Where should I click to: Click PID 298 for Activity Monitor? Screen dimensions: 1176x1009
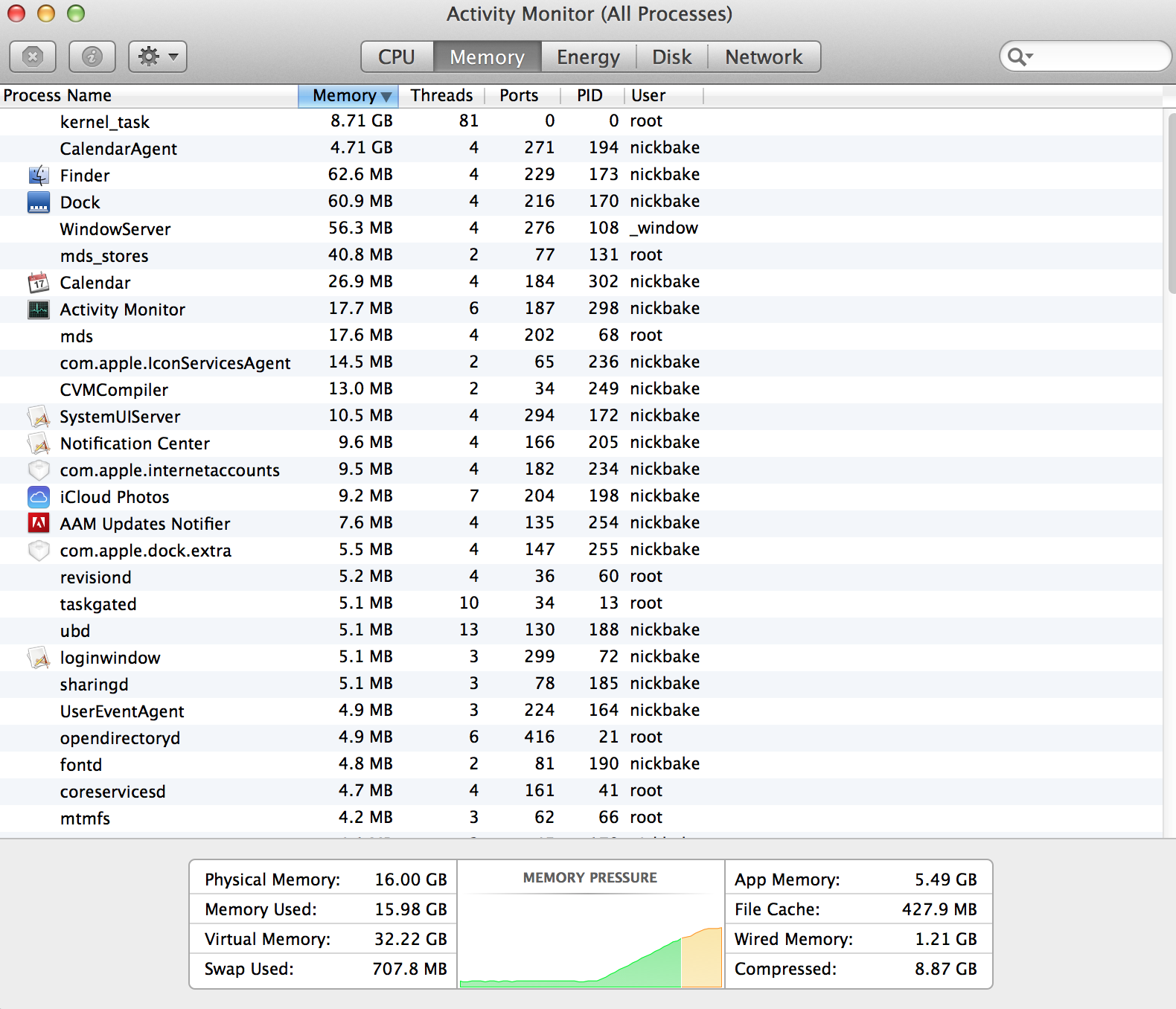[x=604, y=308]
